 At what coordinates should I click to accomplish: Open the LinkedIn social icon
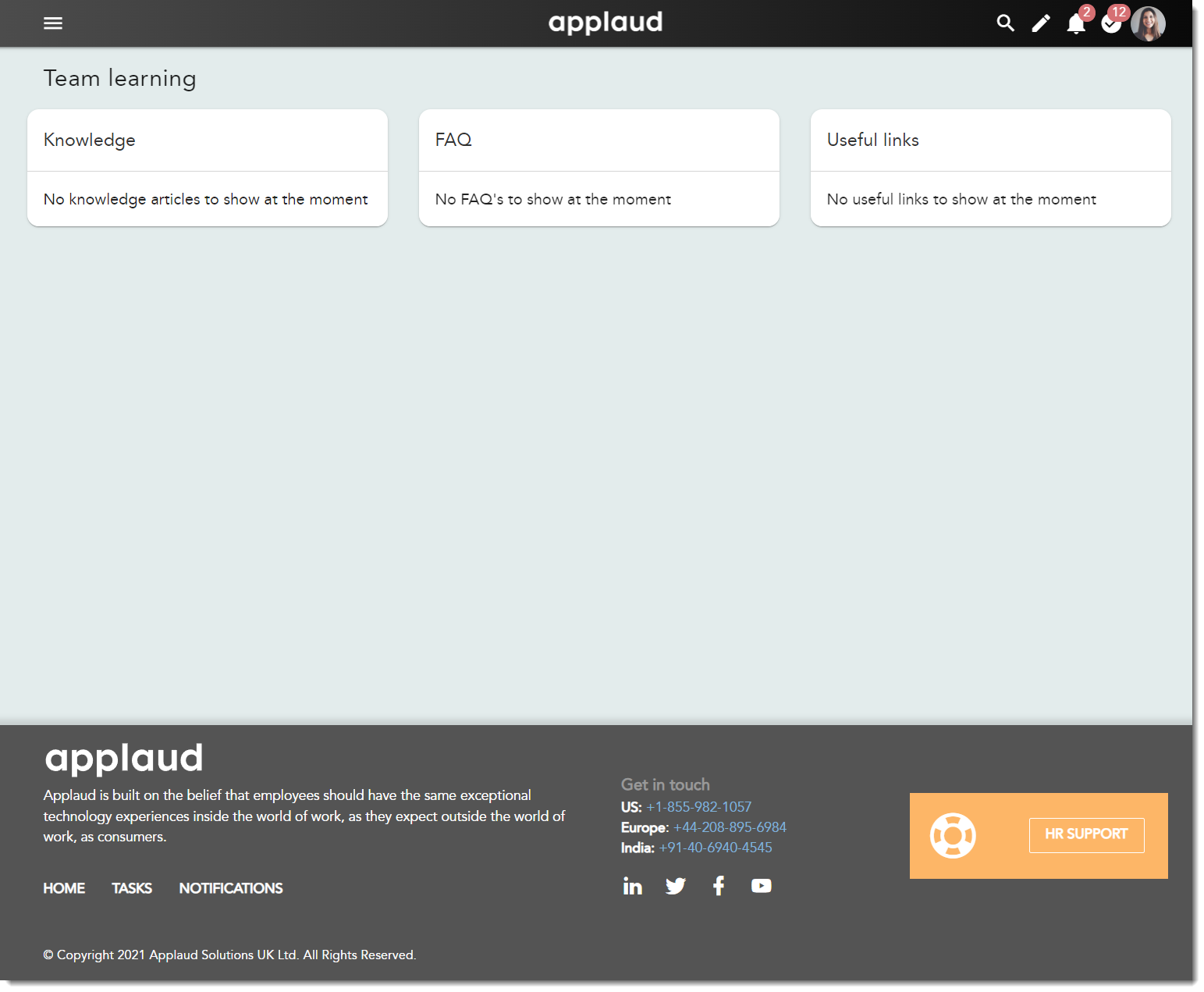coord(633,886)
